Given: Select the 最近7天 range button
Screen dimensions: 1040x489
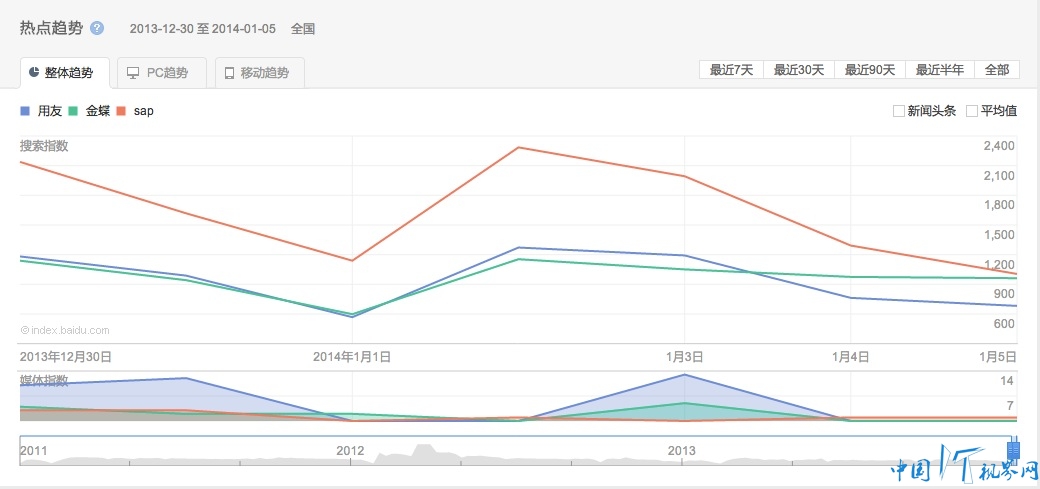Looking at the screenshot, I should [x=732, y=70].
